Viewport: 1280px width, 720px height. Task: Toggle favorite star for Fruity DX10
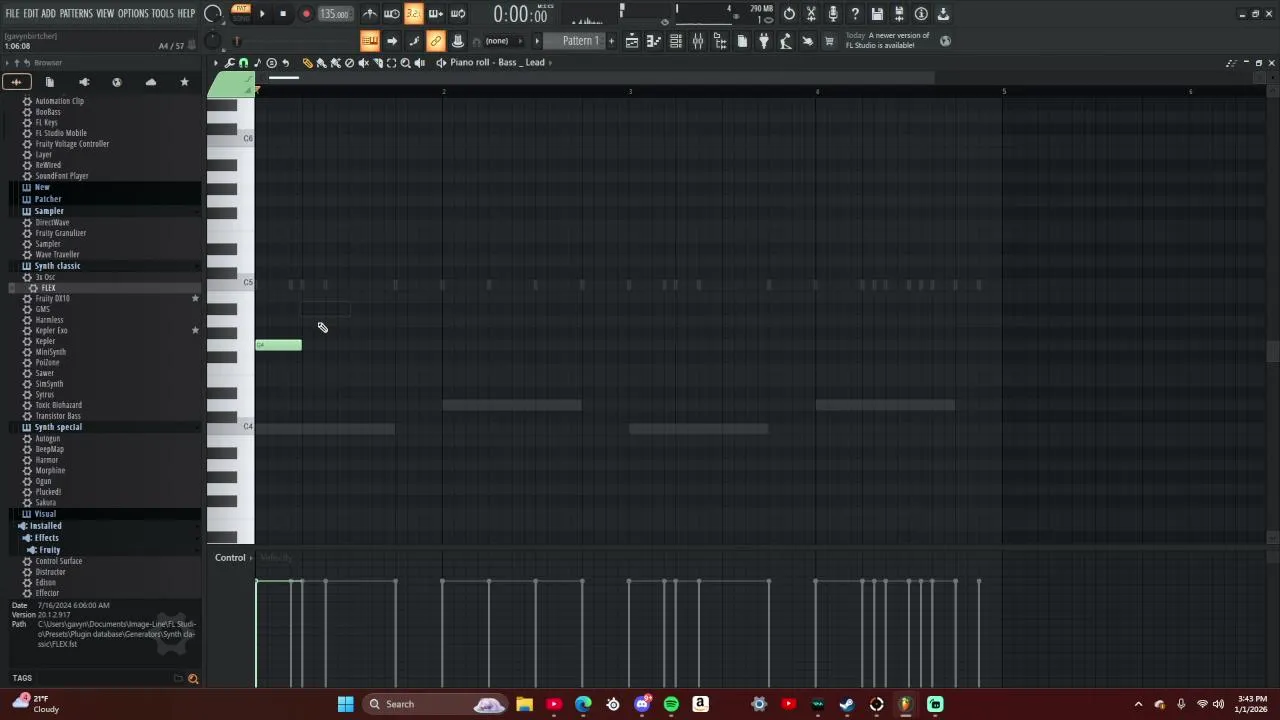[x=195, y=299]
